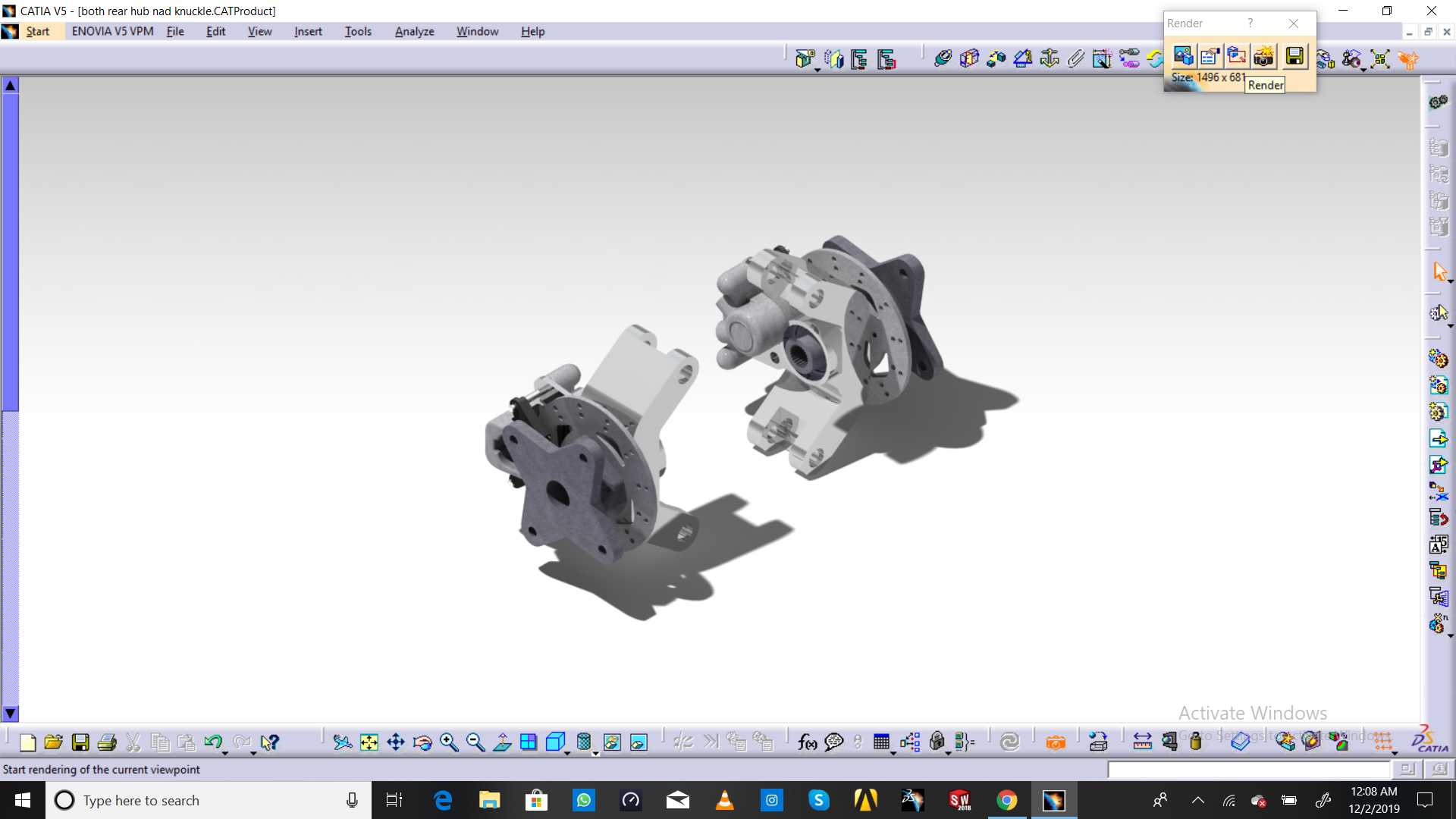1456x819 pixels.
Task: Click the Apply Material icon
Action: point(1240,742)
